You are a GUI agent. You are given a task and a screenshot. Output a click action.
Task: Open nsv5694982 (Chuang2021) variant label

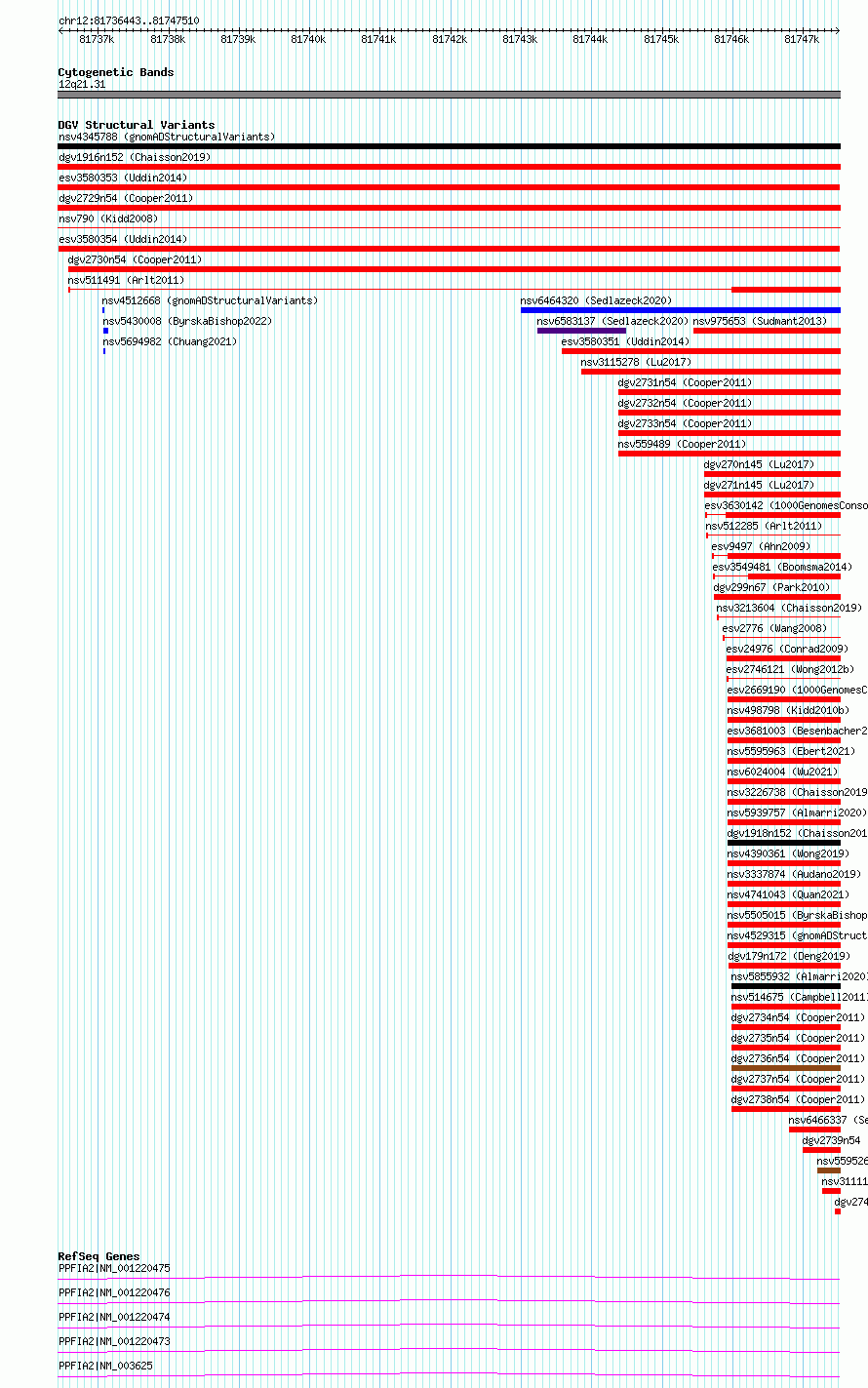(x=170, y=341)
